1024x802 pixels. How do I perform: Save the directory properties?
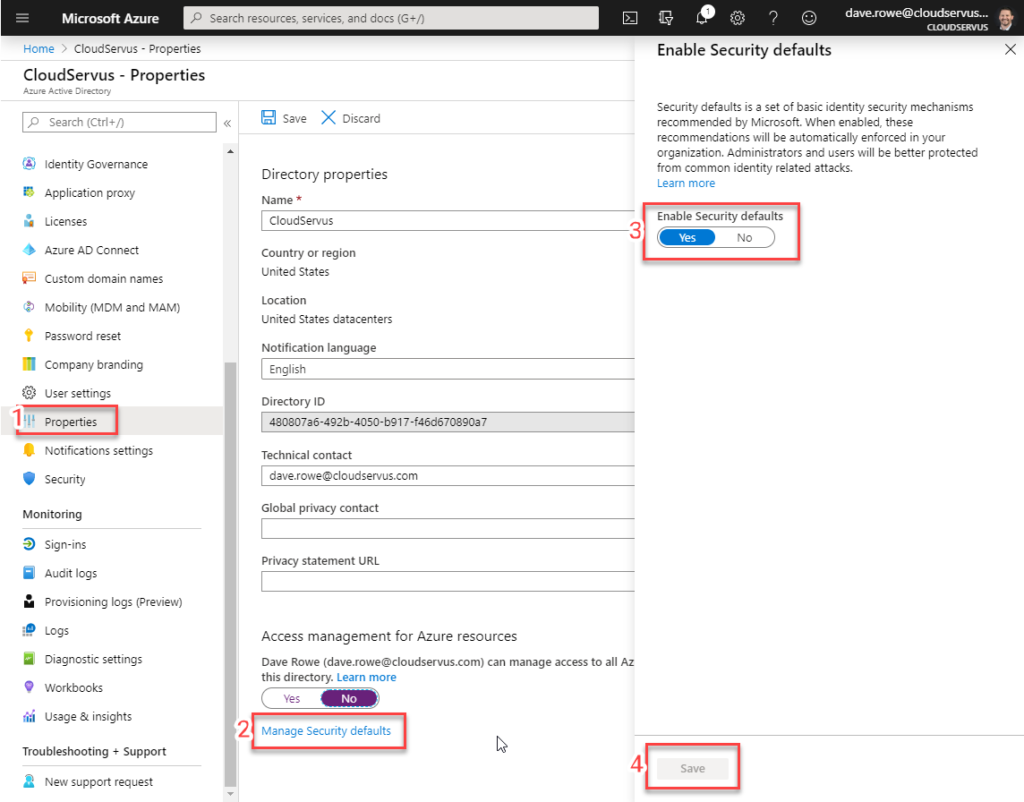(284, 118)
